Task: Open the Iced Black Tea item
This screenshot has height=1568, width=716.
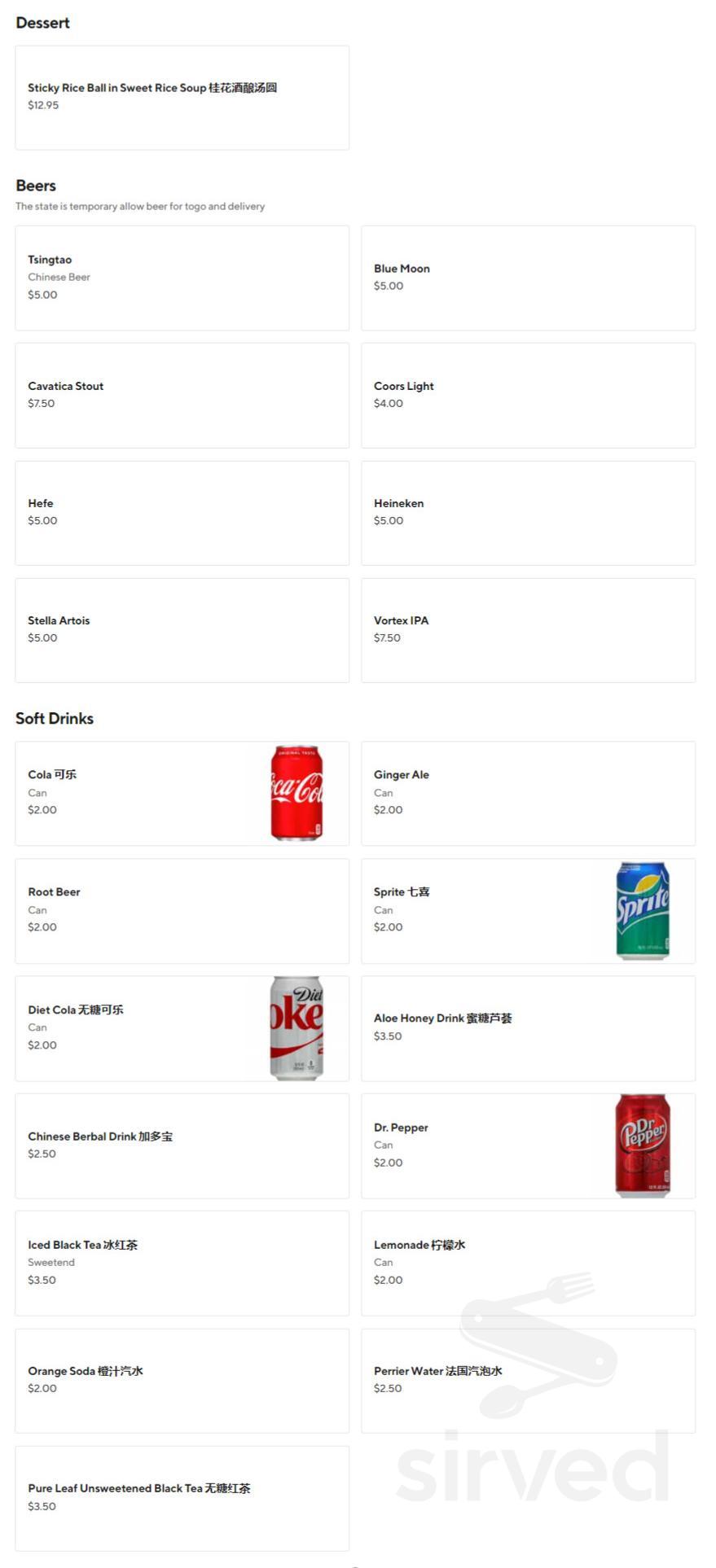Action: pos(182,1263)
